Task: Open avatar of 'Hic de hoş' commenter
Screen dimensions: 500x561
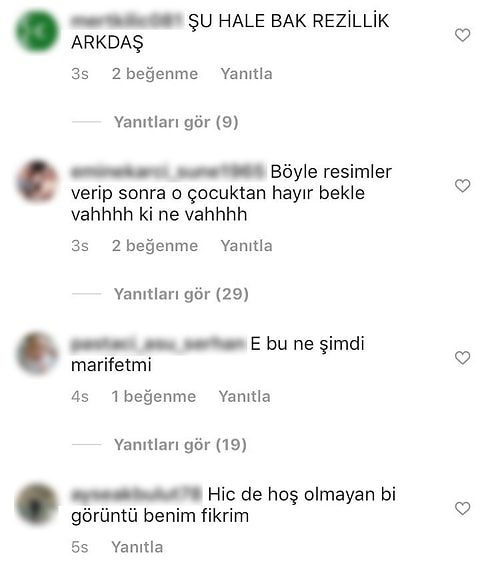Action: tap(37, 504)
